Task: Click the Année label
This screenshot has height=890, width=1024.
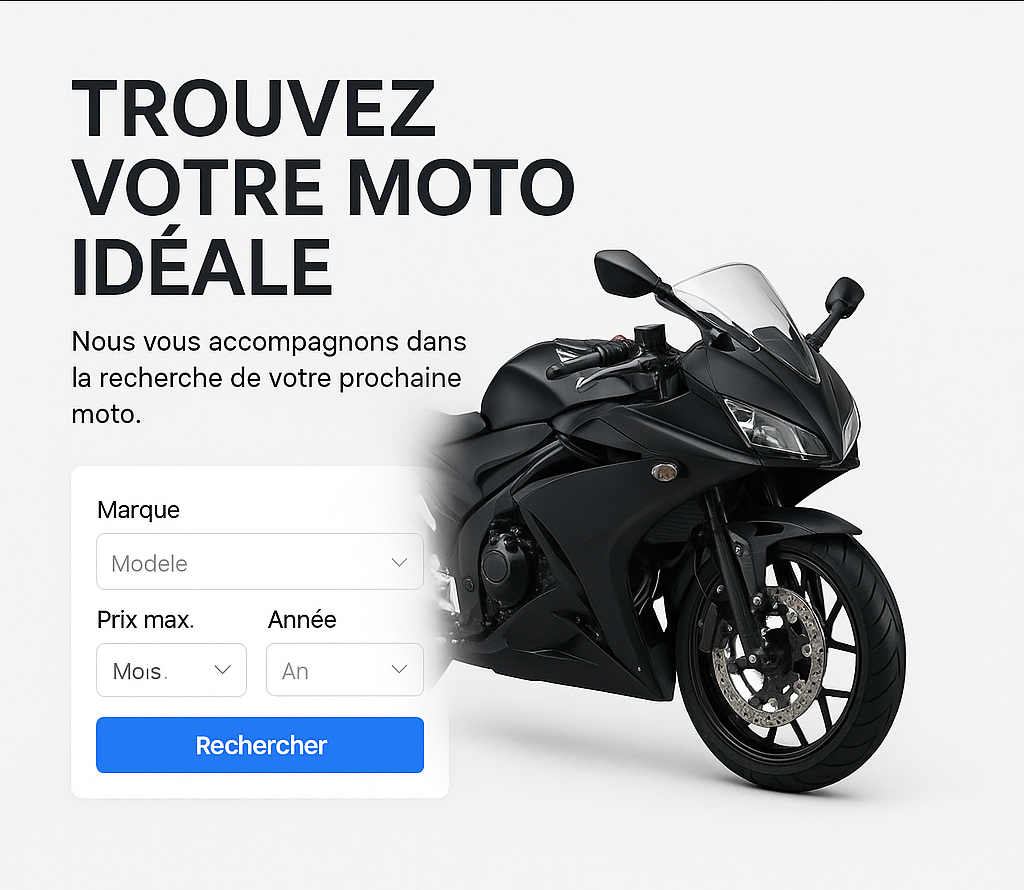Action: [x=302, y=619]
